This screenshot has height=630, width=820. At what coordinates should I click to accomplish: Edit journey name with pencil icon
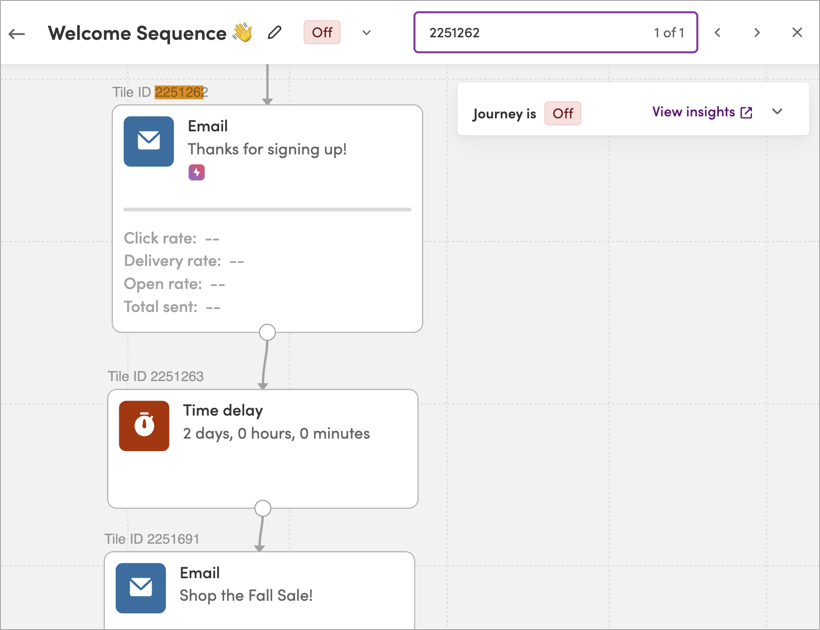coord(275,32)
